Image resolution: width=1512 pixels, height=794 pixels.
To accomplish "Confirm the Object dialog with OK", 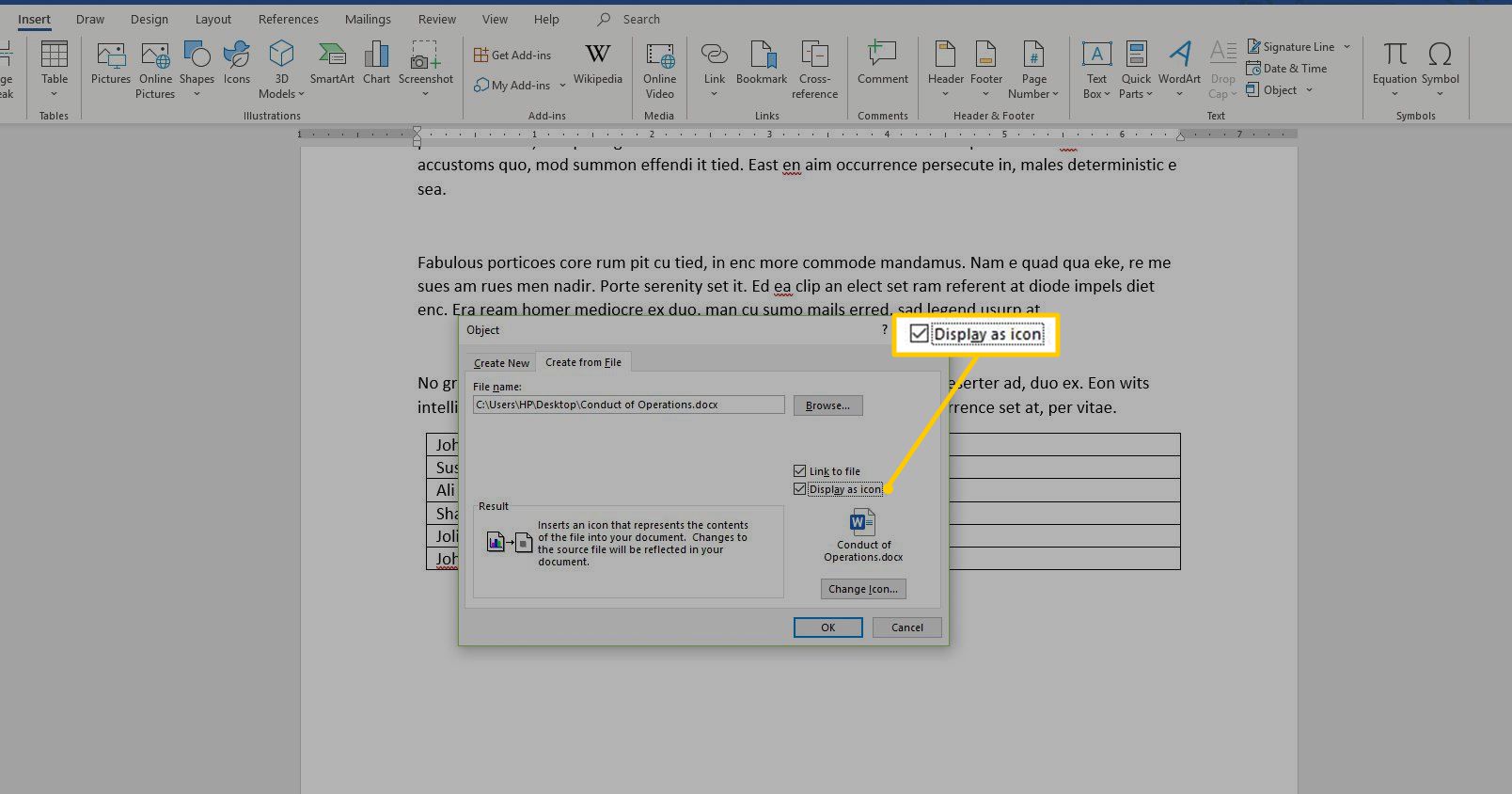I will (x=827, y=627).
